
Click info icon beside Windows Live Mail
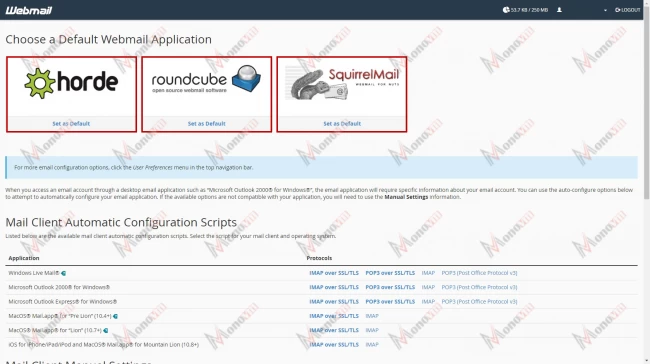[x=63, y=273]
